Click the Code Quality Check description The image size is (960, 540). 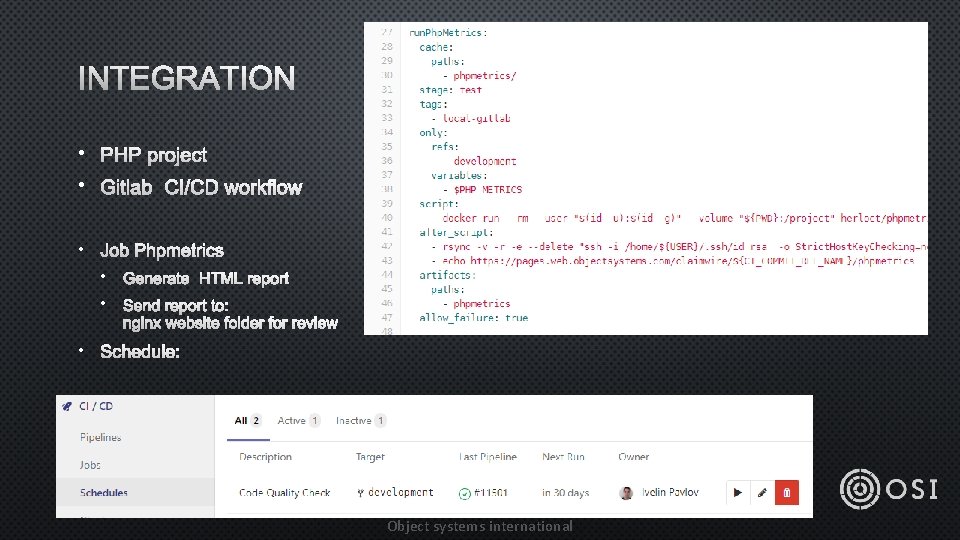pyautogui.click(x=285, y=492)
